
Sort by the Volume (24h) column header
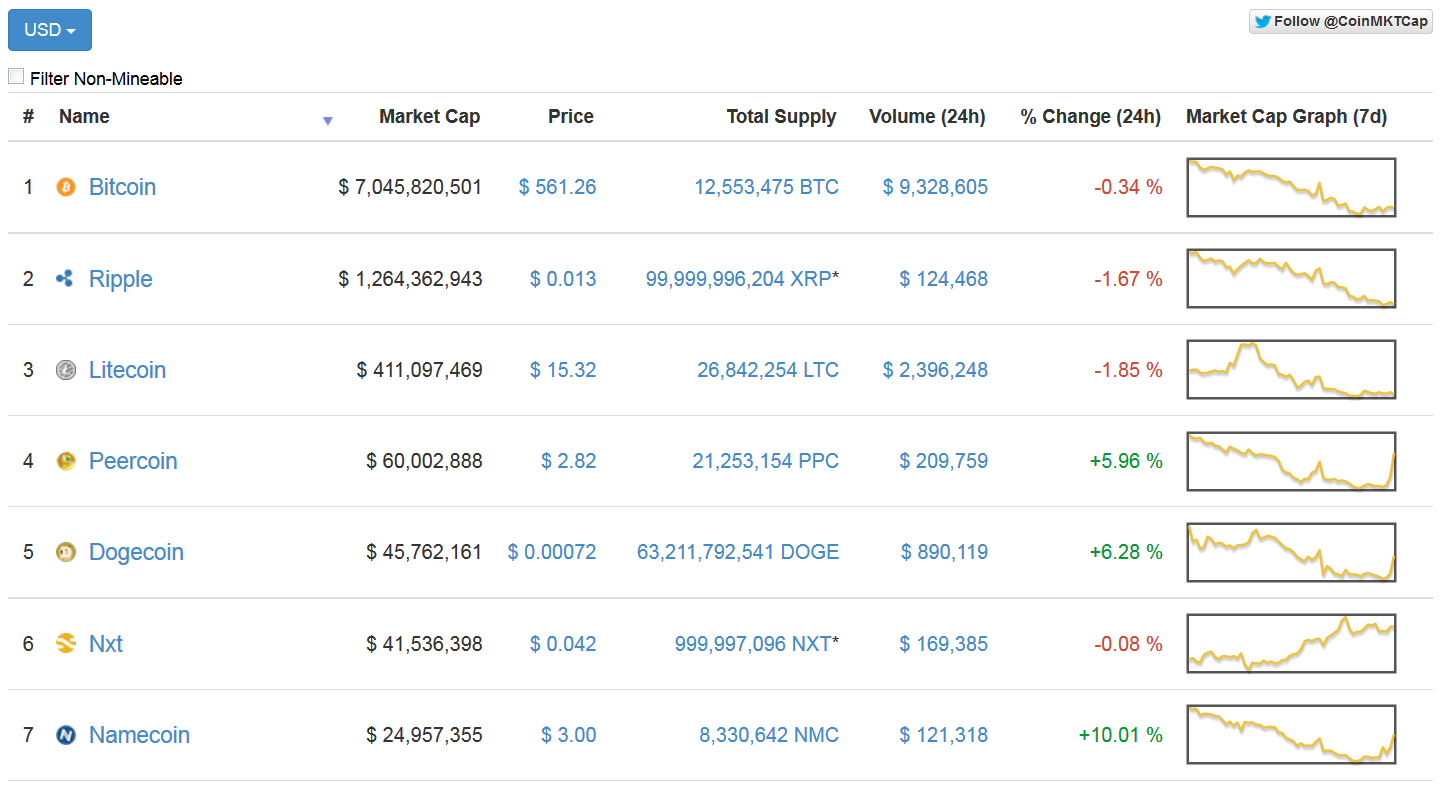click(x=927, y=117)
